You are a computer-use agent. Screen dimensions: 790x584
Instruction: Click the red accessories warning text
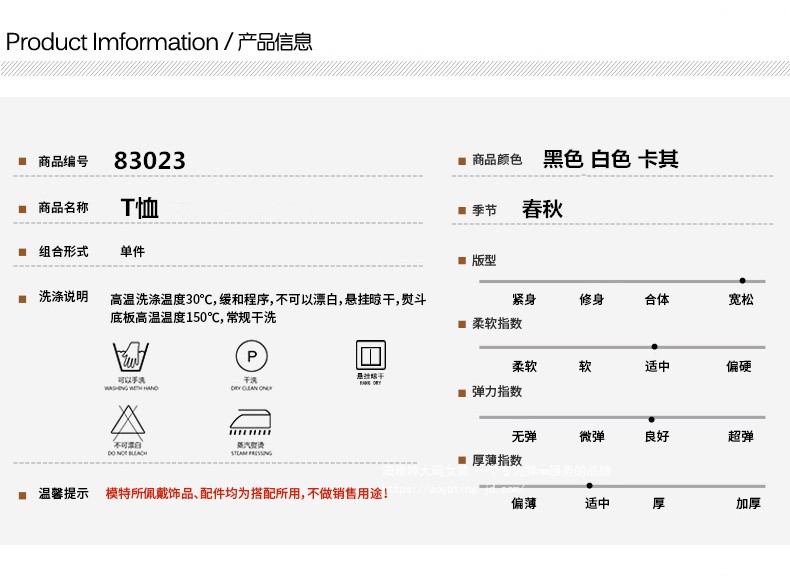[247, 494]
